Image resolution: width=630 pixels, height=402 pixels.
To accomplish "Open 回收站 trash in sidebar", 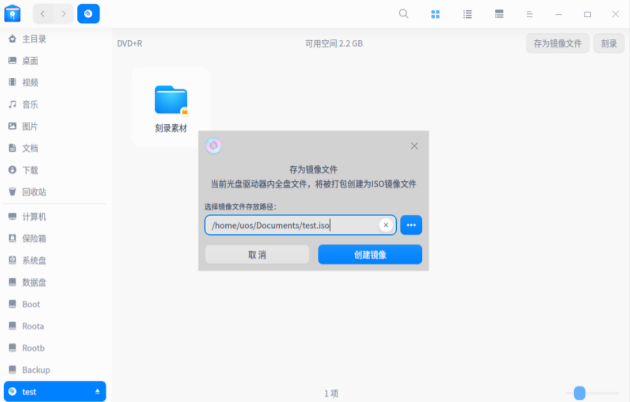I will click(x=55, y=192).
